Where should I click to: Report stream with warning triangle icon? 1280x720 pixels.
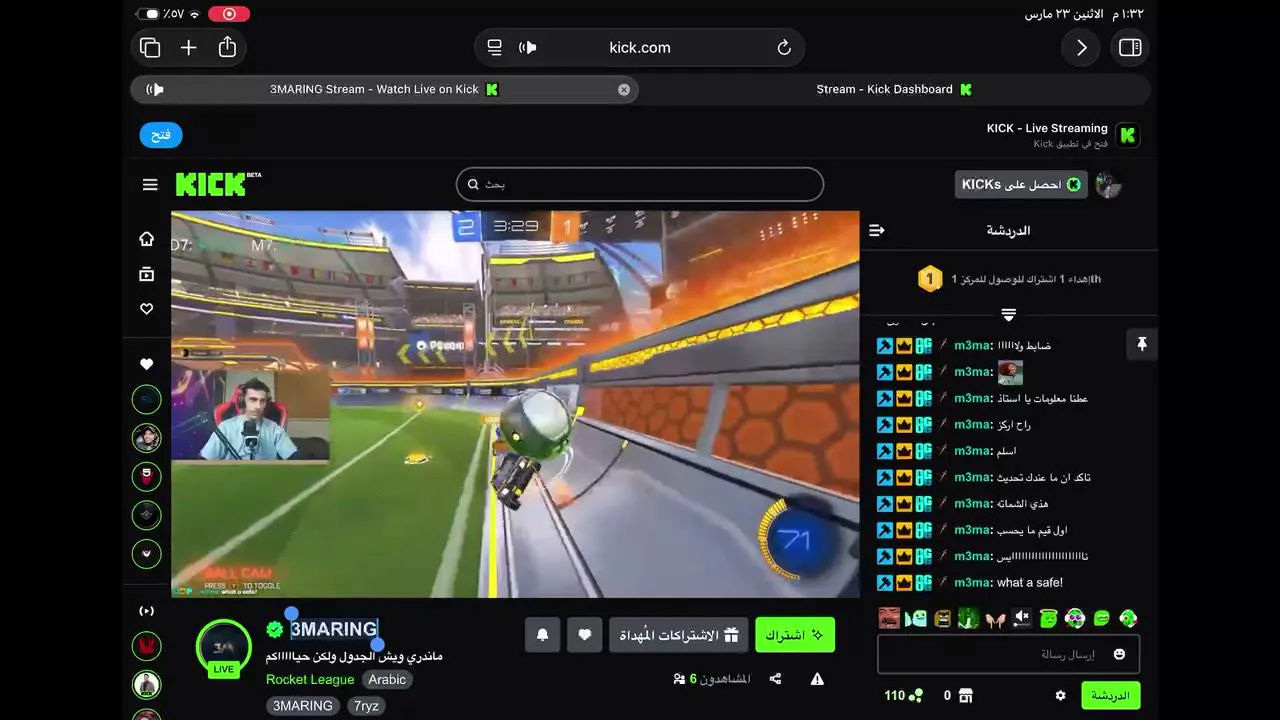tap(817, 679)
